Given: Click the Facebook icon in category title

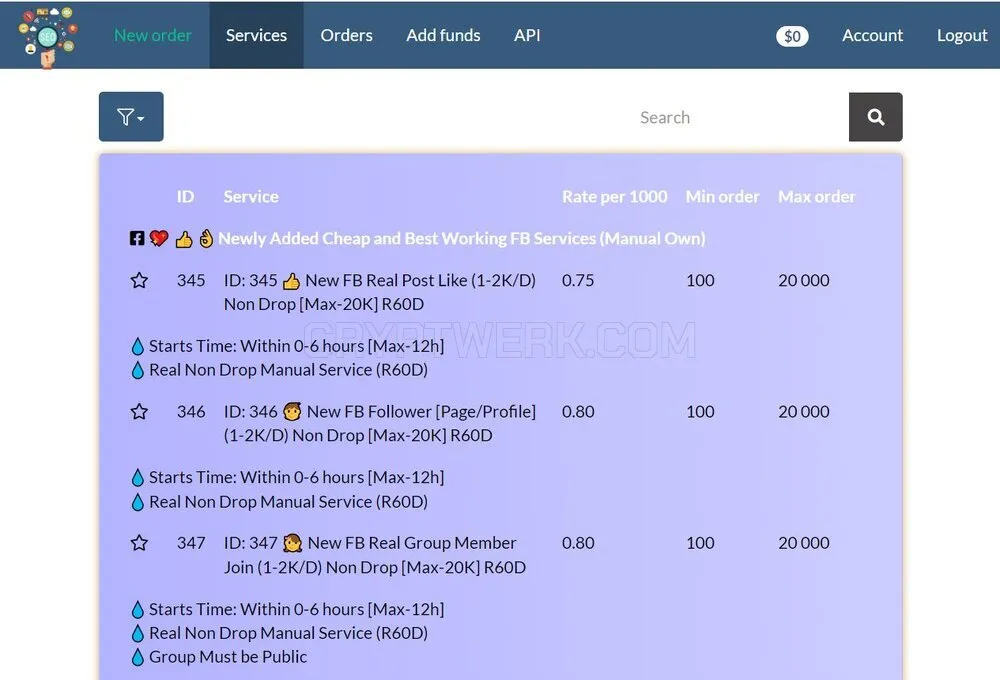Looking at the screenshot, I should point(136,238).
